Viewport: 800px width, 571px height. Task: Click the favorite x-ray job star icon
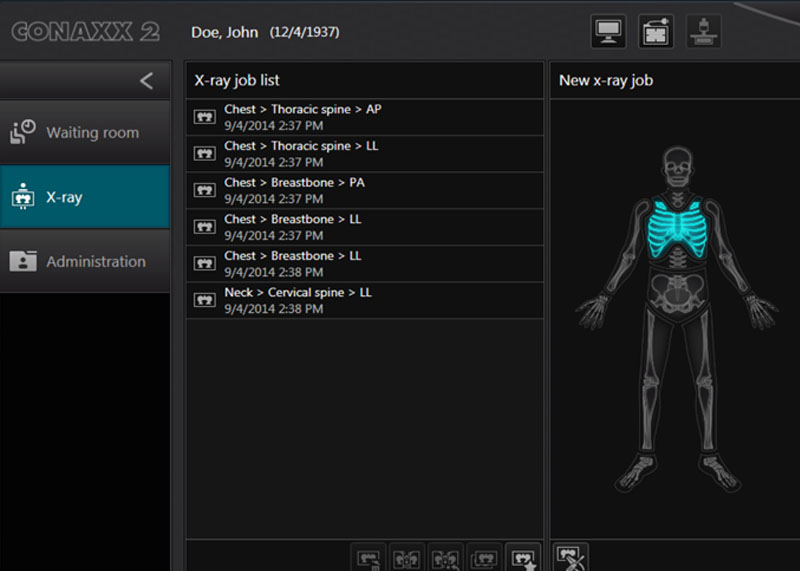523,558
